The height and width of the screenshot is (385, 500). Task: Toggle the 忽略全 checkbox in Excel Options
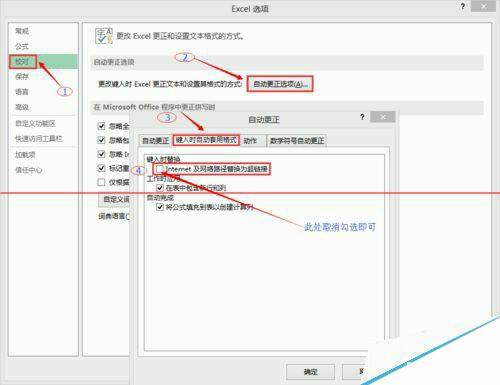click(x=101, y=126)
